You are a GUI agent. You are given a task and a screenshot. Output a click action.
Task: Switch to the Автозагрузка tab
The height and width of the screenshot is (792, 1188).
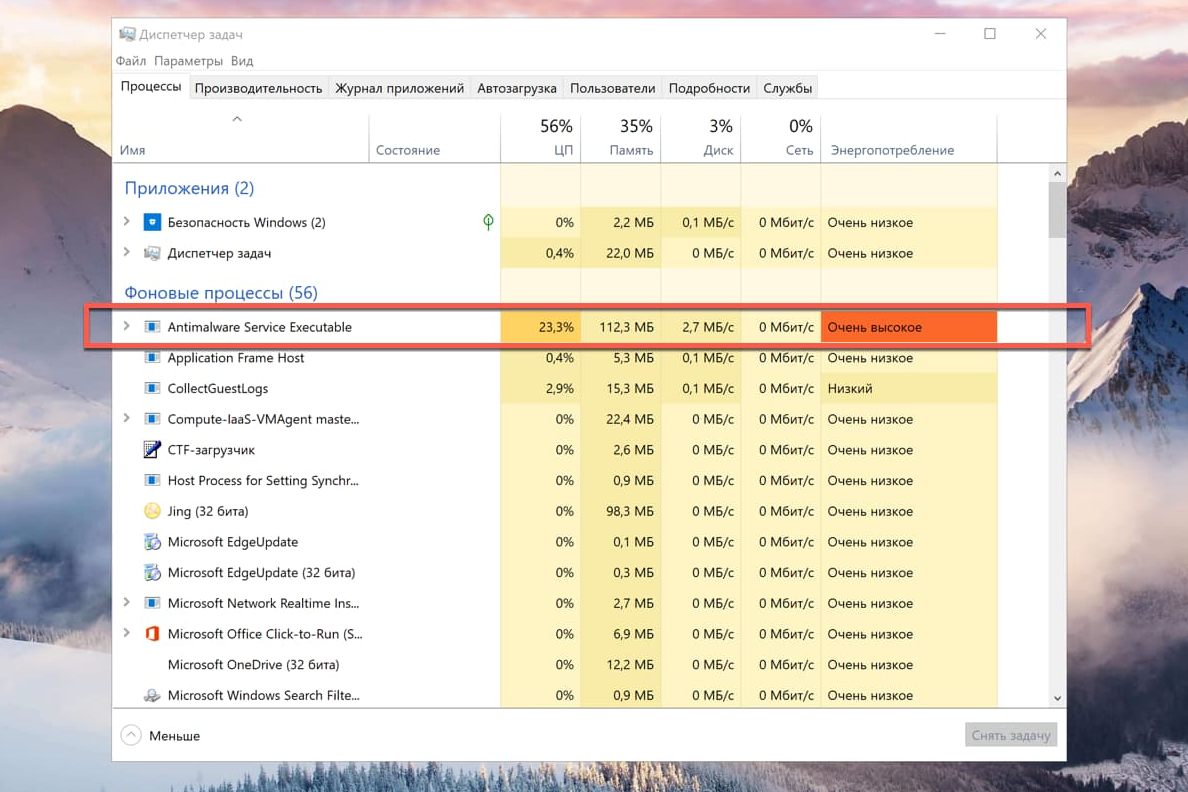pyautogui.click(x=517, y=88)
